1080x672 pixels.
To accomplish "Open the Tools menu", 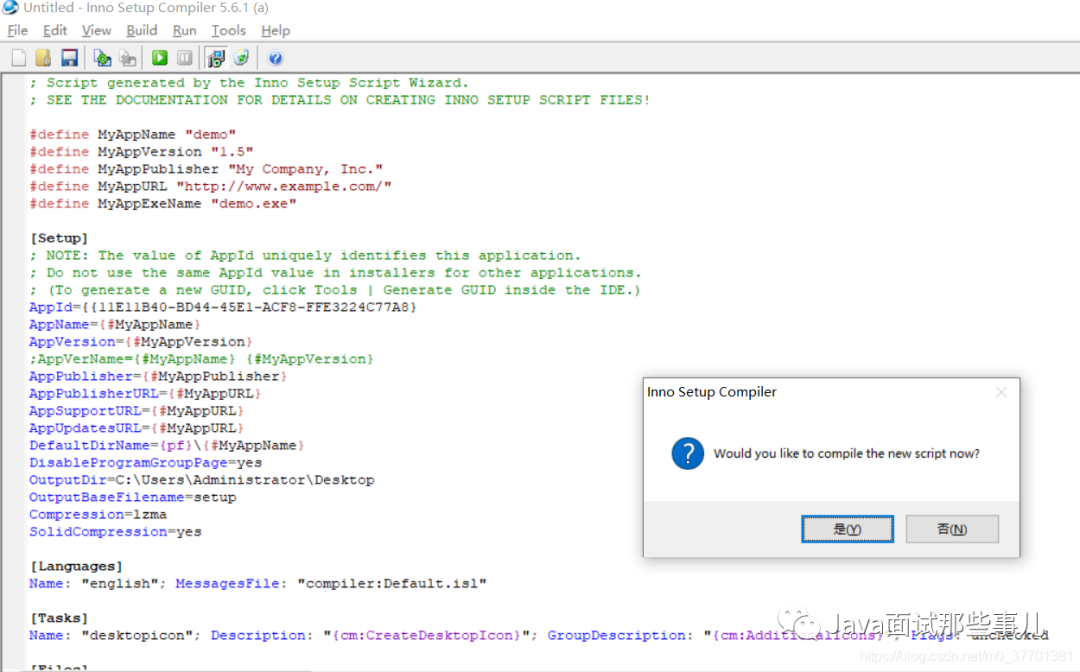I will (x=229, y=30).
